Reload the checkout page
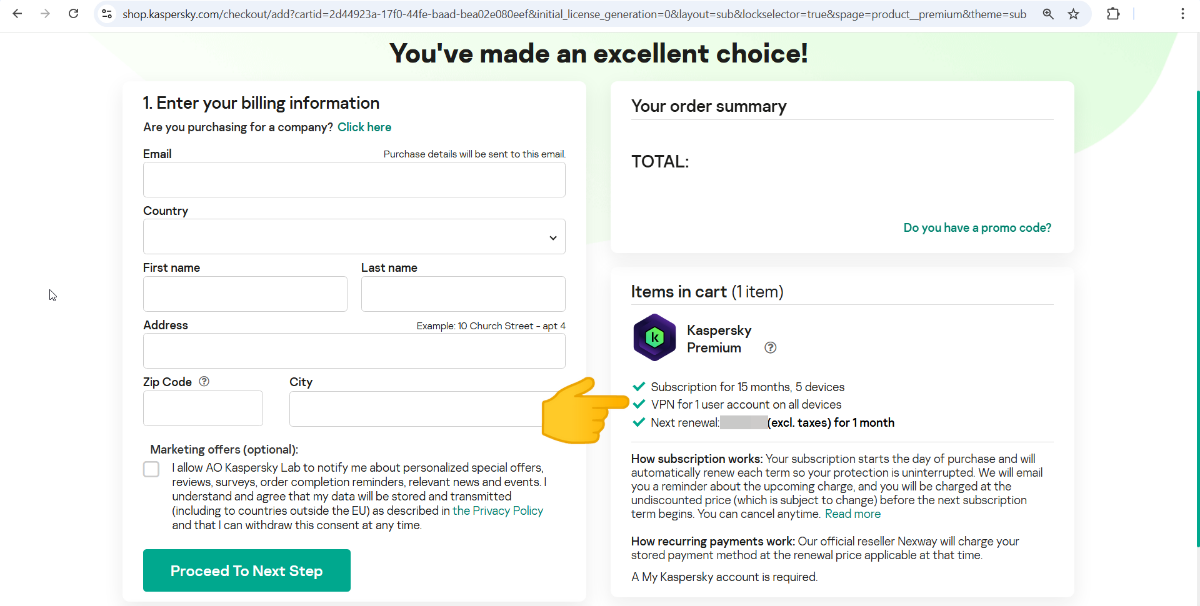The width and height of the screenshot is (1200, 606). click(73, 14)
